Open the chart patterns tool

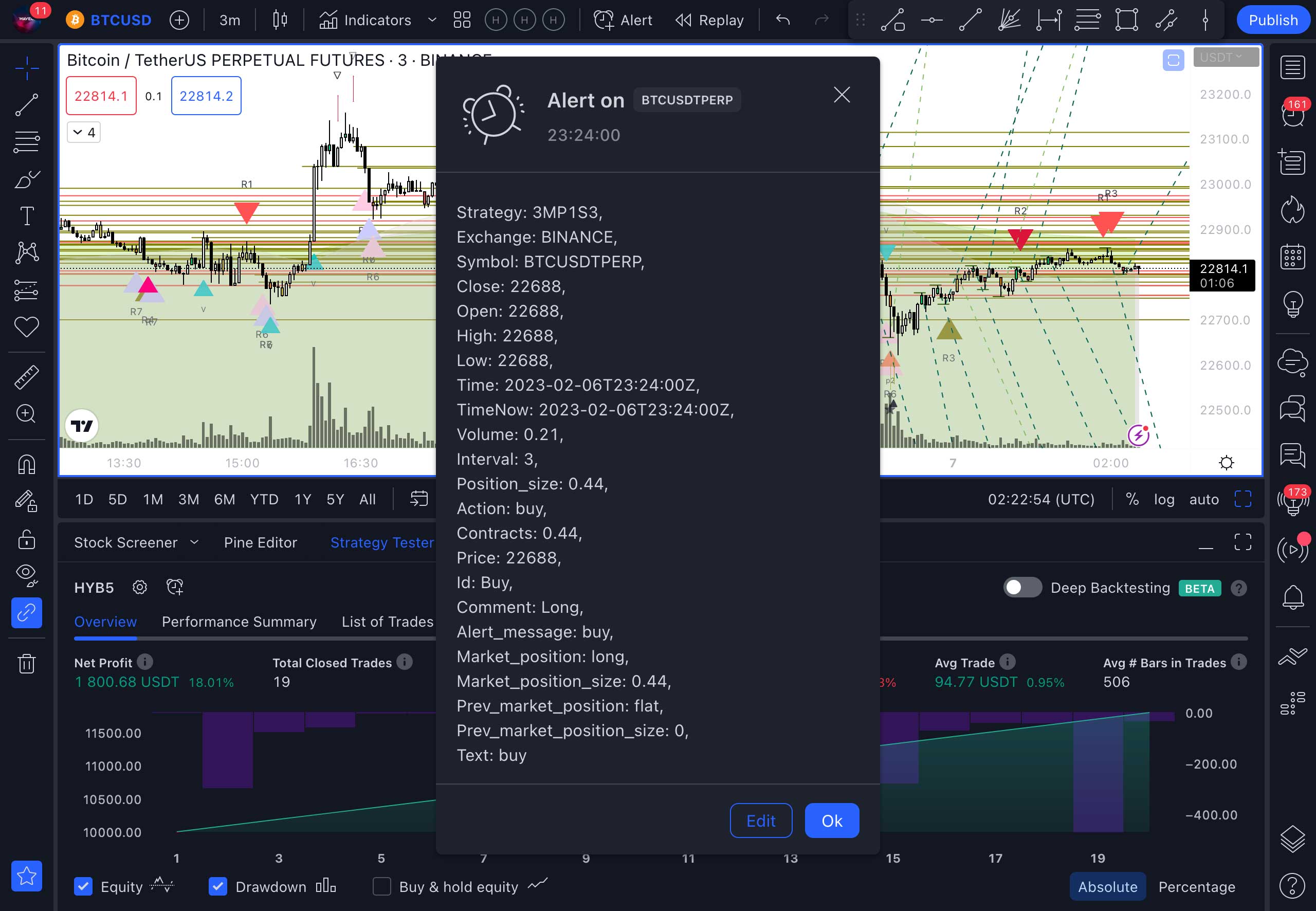(x=27, y=252)
